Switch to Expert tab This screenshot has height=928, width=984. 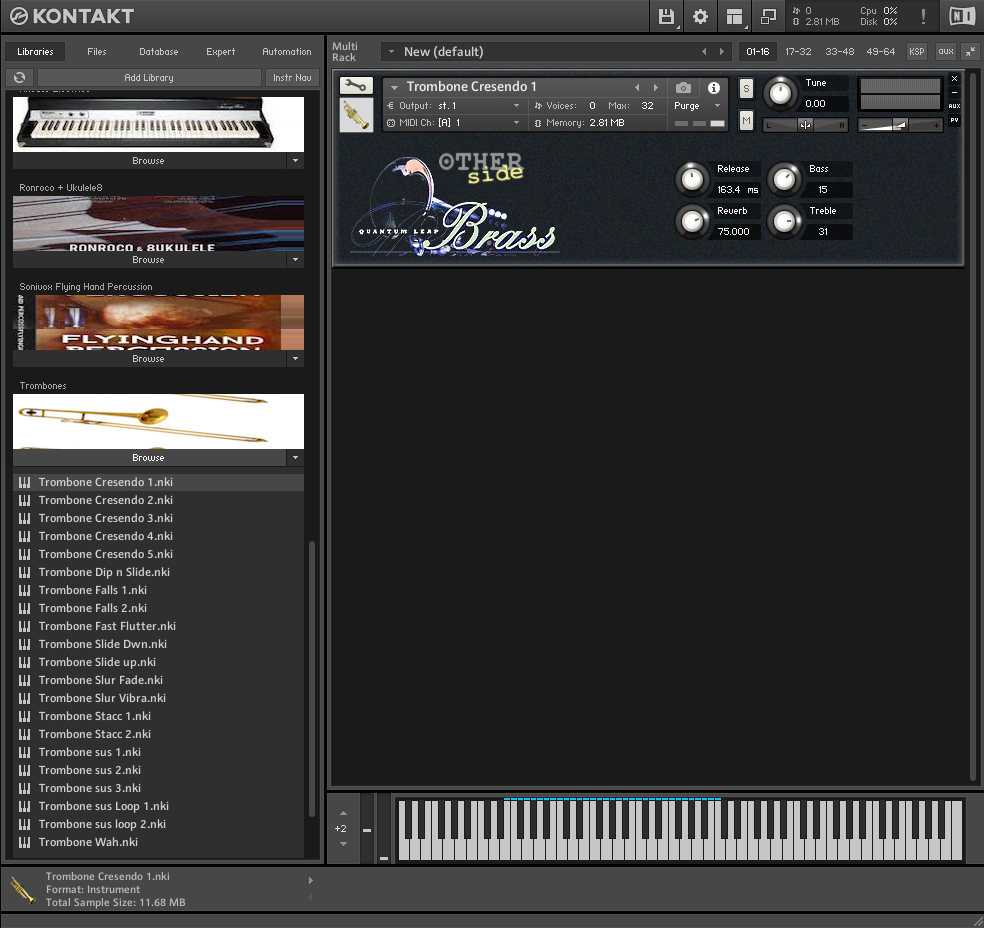(x=220, y=51)
